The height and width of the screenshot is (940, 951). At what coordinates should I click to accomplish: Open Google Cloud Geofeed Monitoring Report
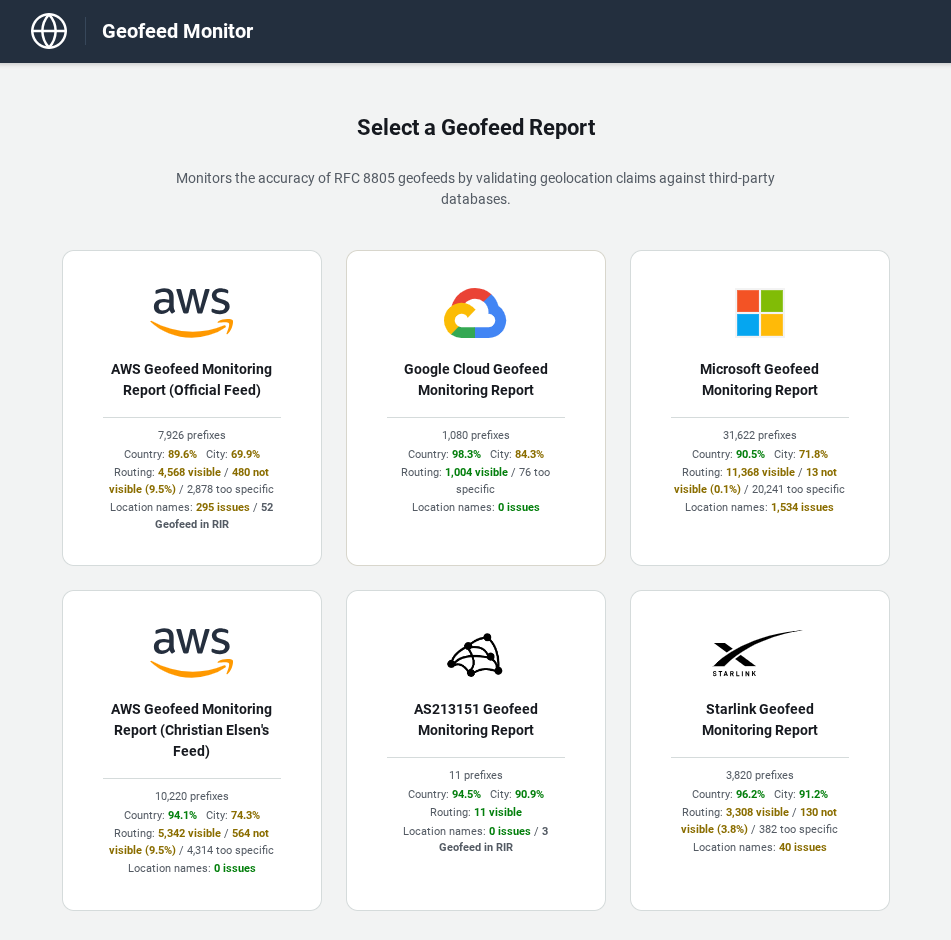point(476,380)
